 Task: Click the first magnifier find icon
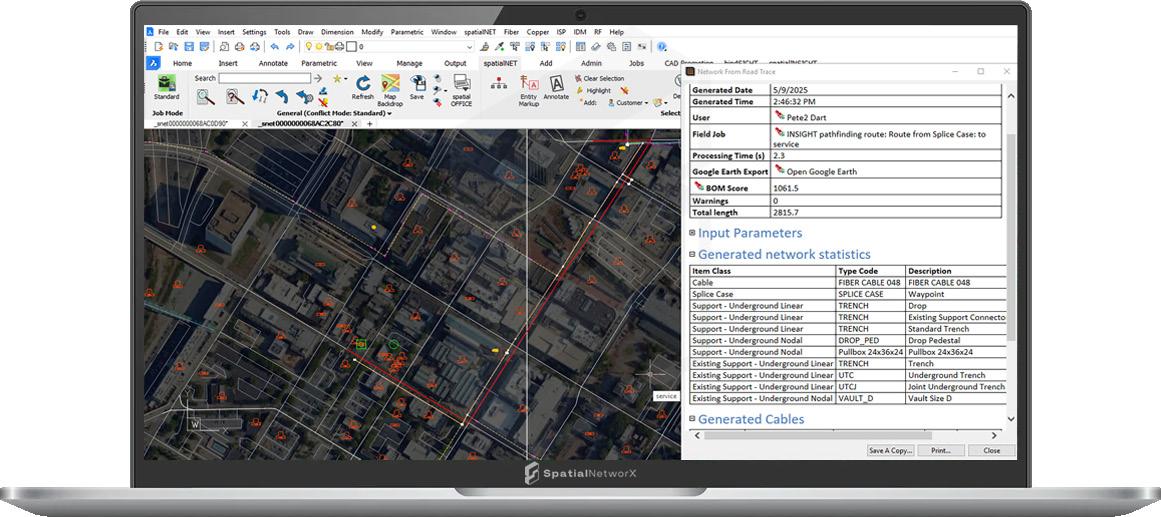click(x=205, y=96)
